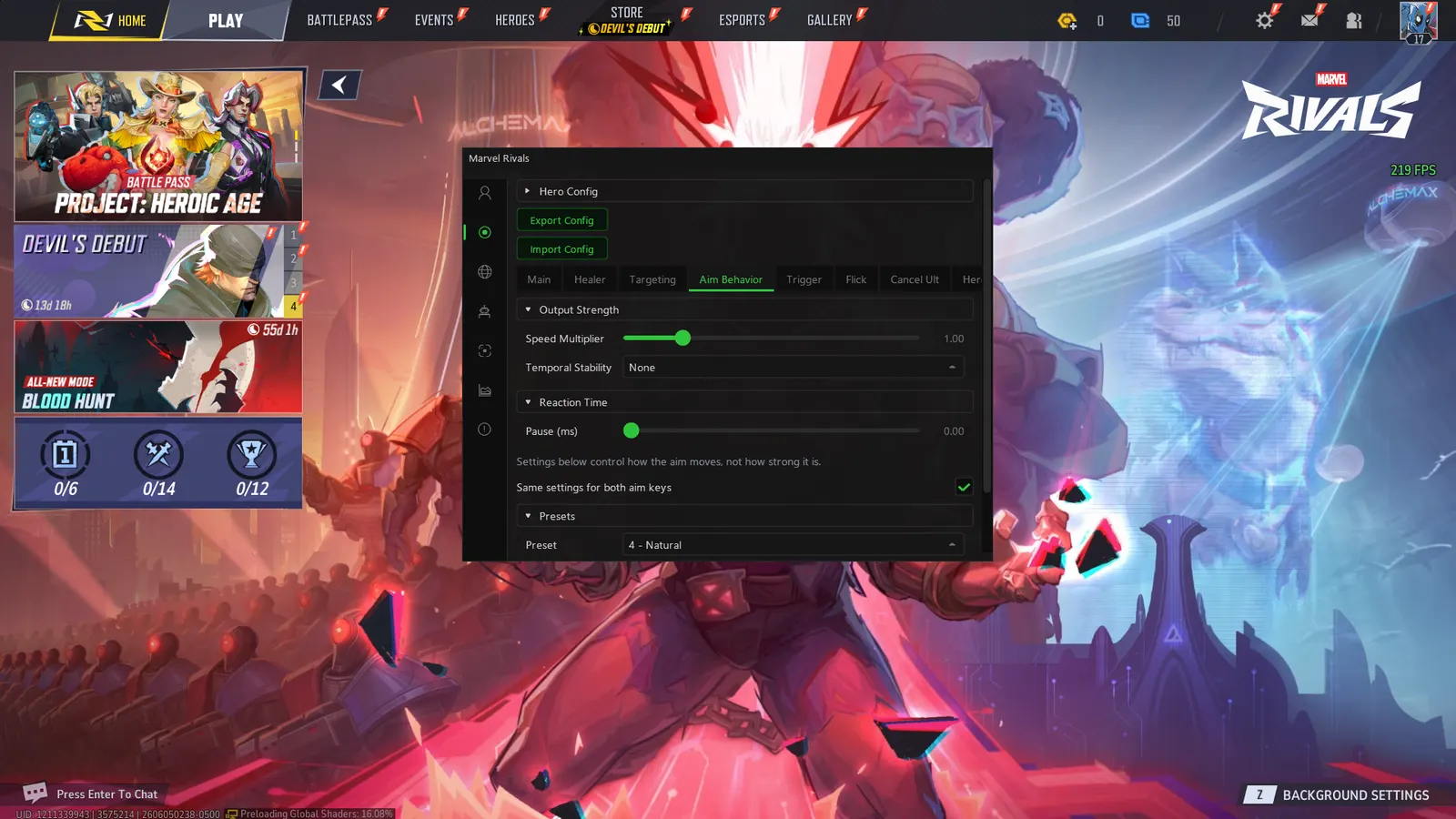The height and width of the screenshot is (819, 1456).
Task: Open the HOME menu
Action: (x=111, y=20)
